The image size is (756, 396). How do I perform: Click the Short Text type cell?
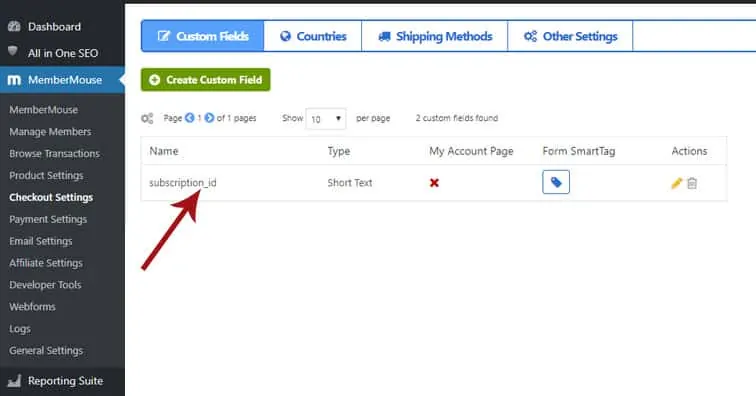(x=350, y=183)
